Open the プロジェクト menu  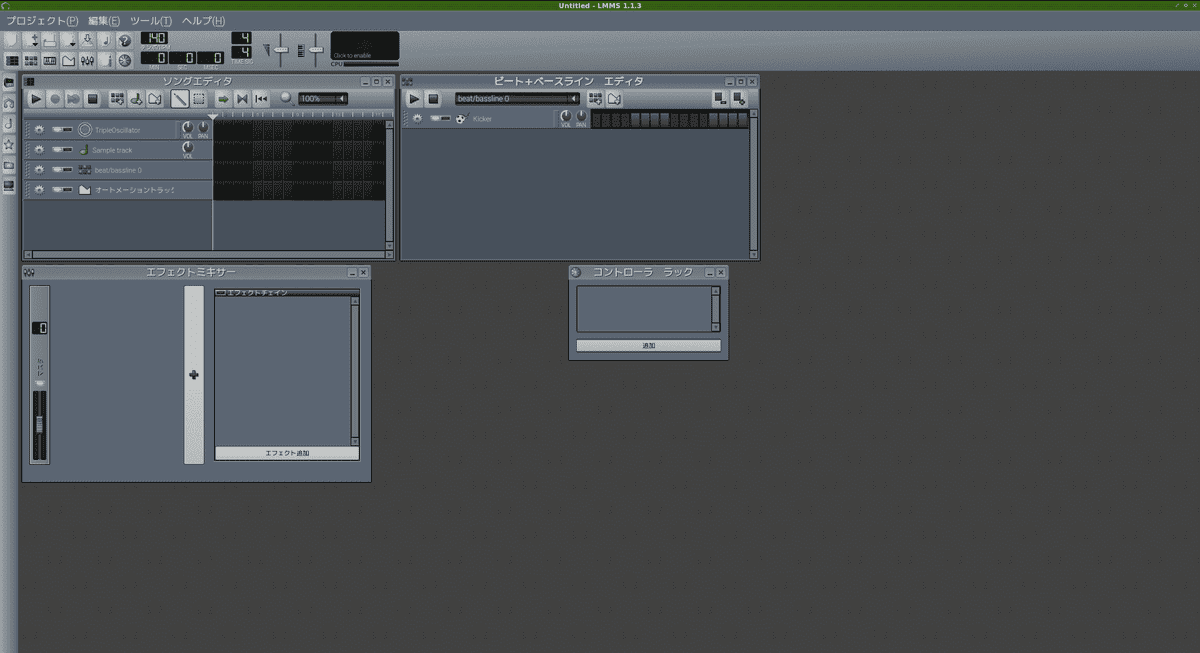click(42, 21)
